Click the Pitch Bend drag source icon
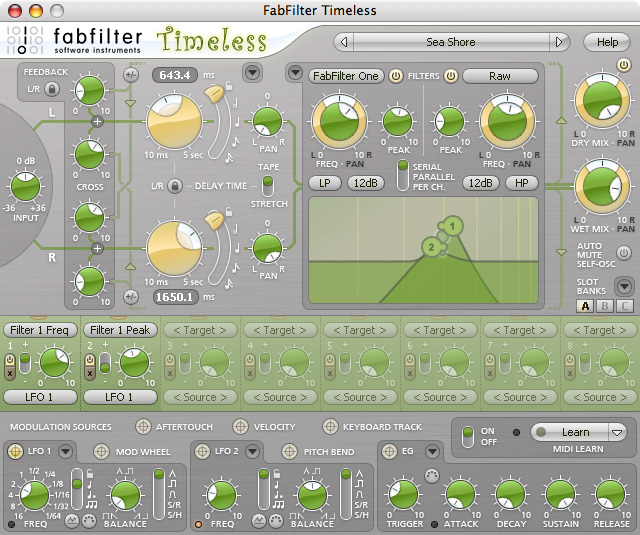The image size is (640, 535). pyautogui.click(x=289, y=451)
